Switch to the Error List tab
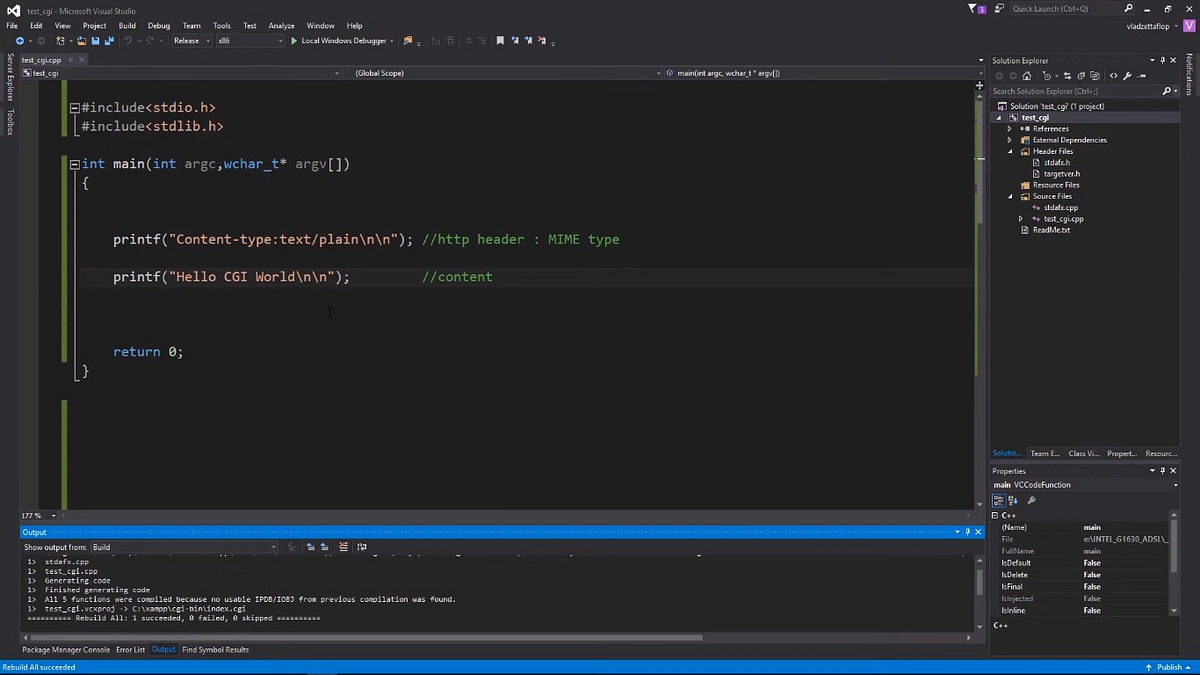 click(131, 650)
